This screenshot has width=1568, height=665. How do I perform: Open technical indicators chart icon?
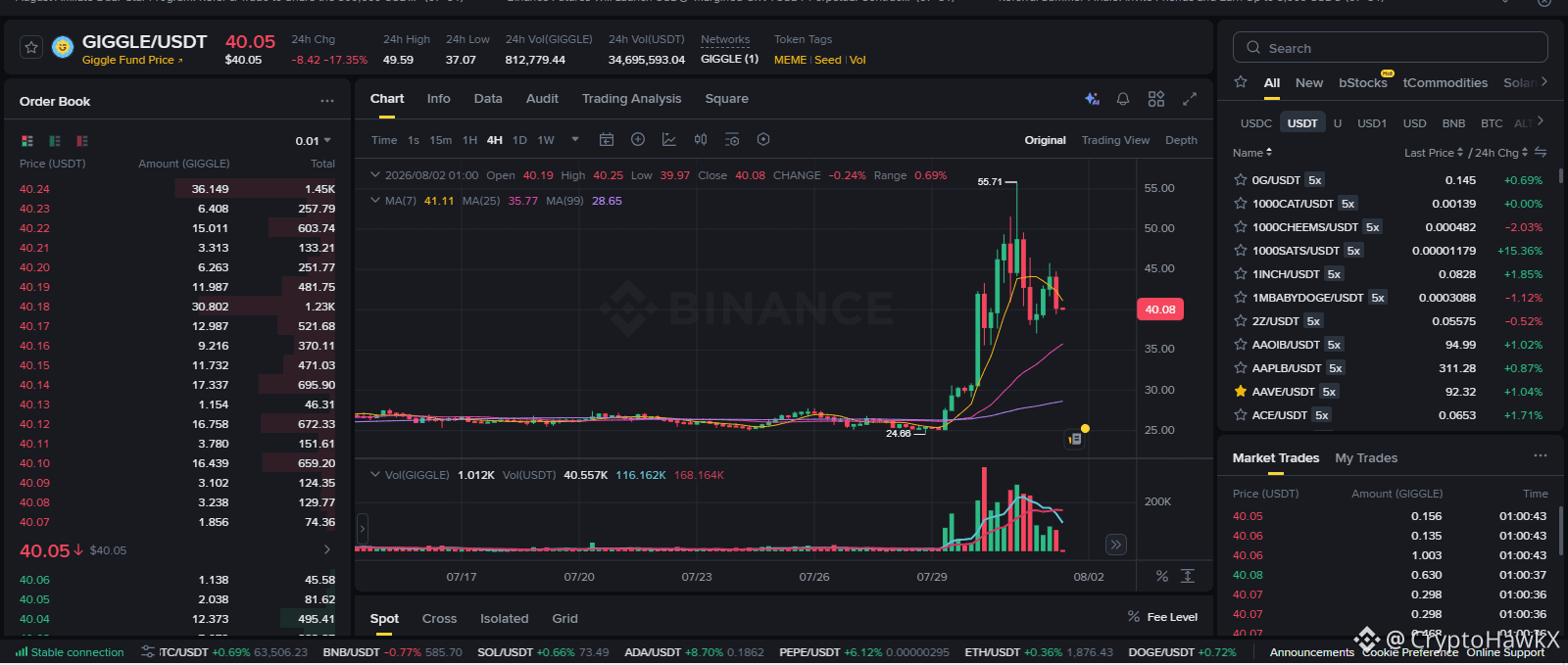tap(669, 140)
